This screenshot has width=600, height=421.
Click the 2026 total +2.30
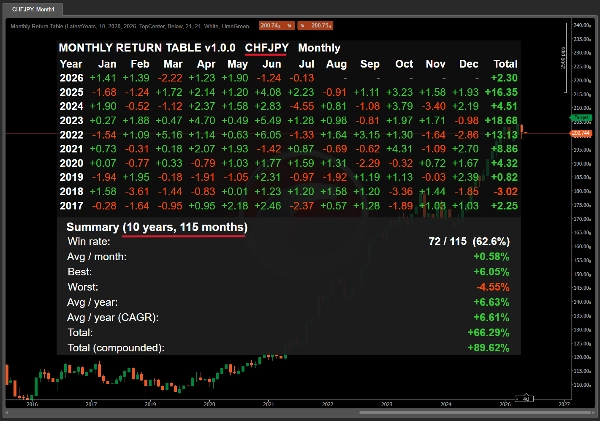(x=504, y=78)
